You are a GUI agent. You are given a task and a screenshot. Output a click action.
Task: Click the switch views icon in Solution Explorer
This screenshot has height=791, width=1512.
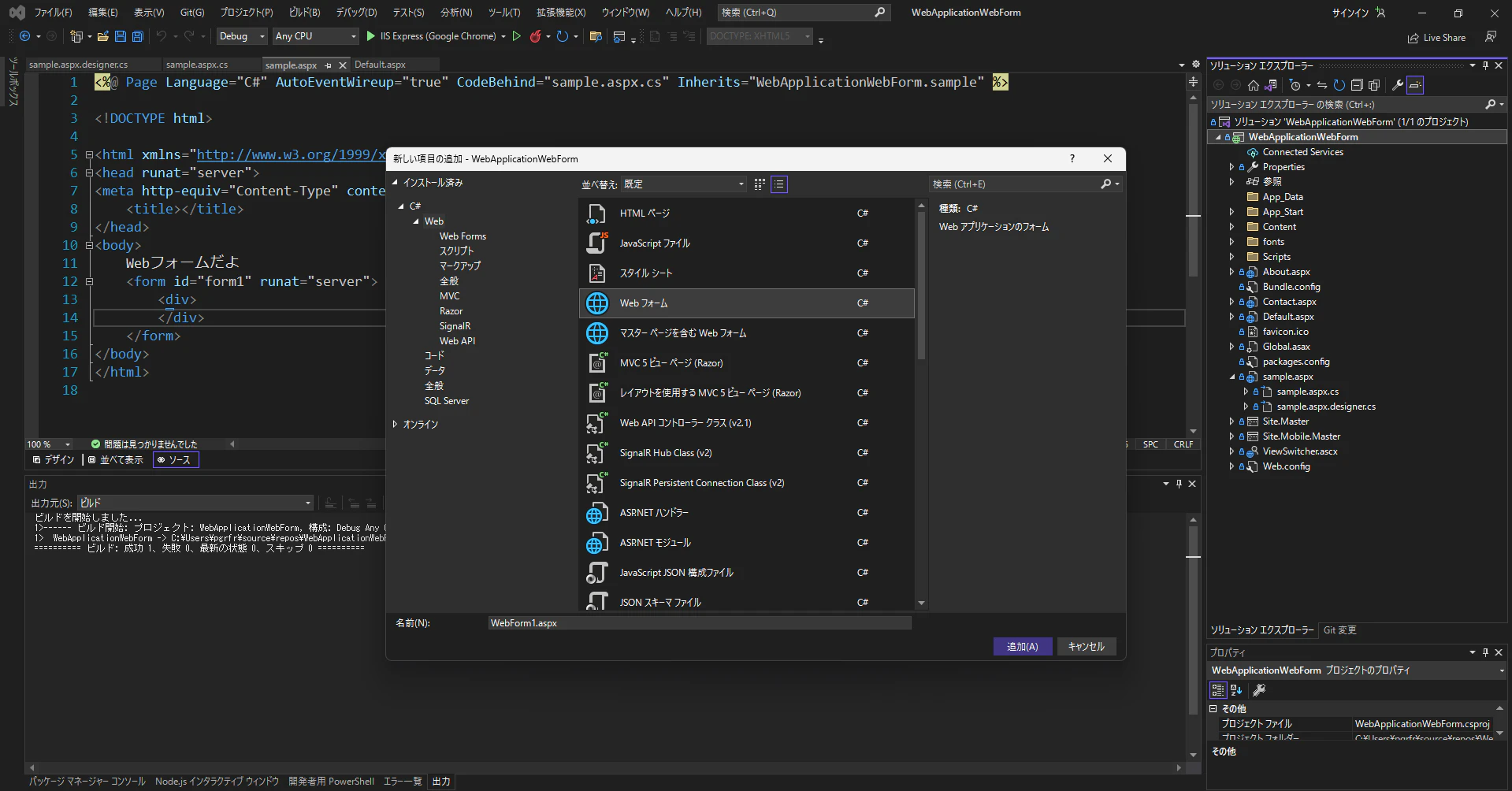pos(1271,85)
